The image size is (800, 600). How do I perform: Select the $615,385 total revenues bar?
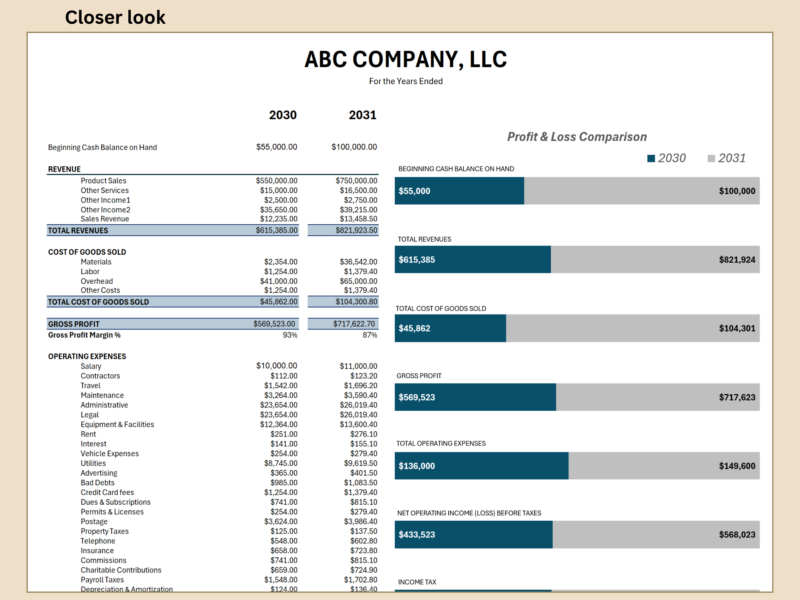472,260
